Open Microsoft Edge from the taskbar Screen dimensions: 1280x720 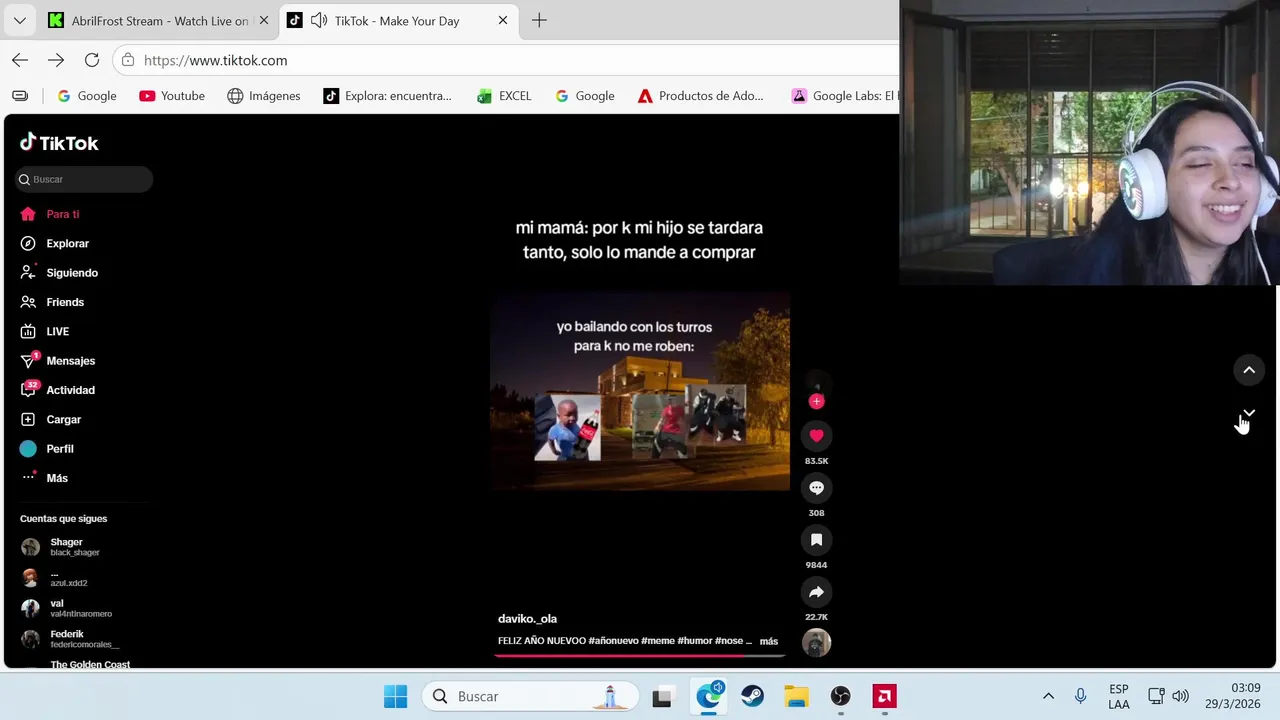click(x=709, y=696)
